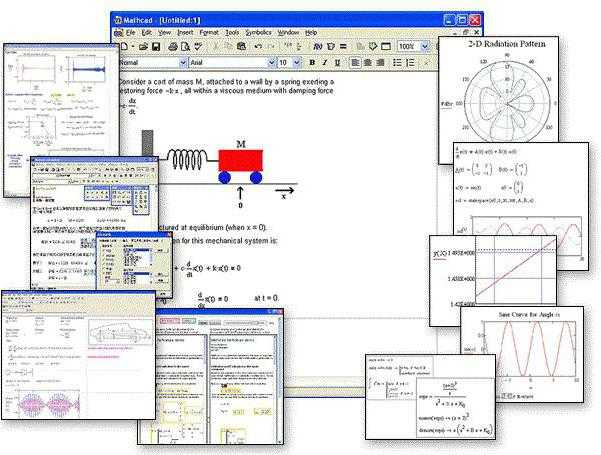Image resolution: width=601 pixels, height=455 pixels.
Task: Run the spelling check
Action: [198, 46]
